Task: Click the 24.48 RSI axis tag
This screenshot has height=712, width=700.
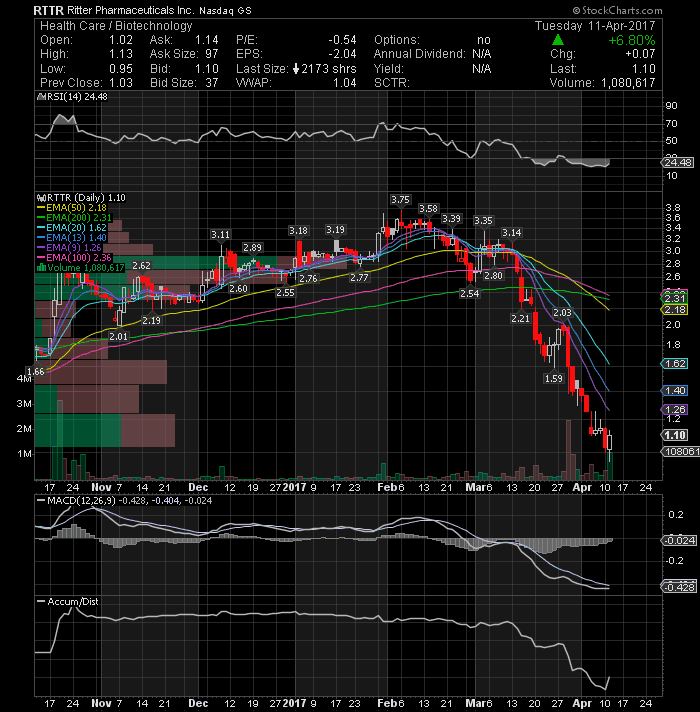Action: (679, 163)
